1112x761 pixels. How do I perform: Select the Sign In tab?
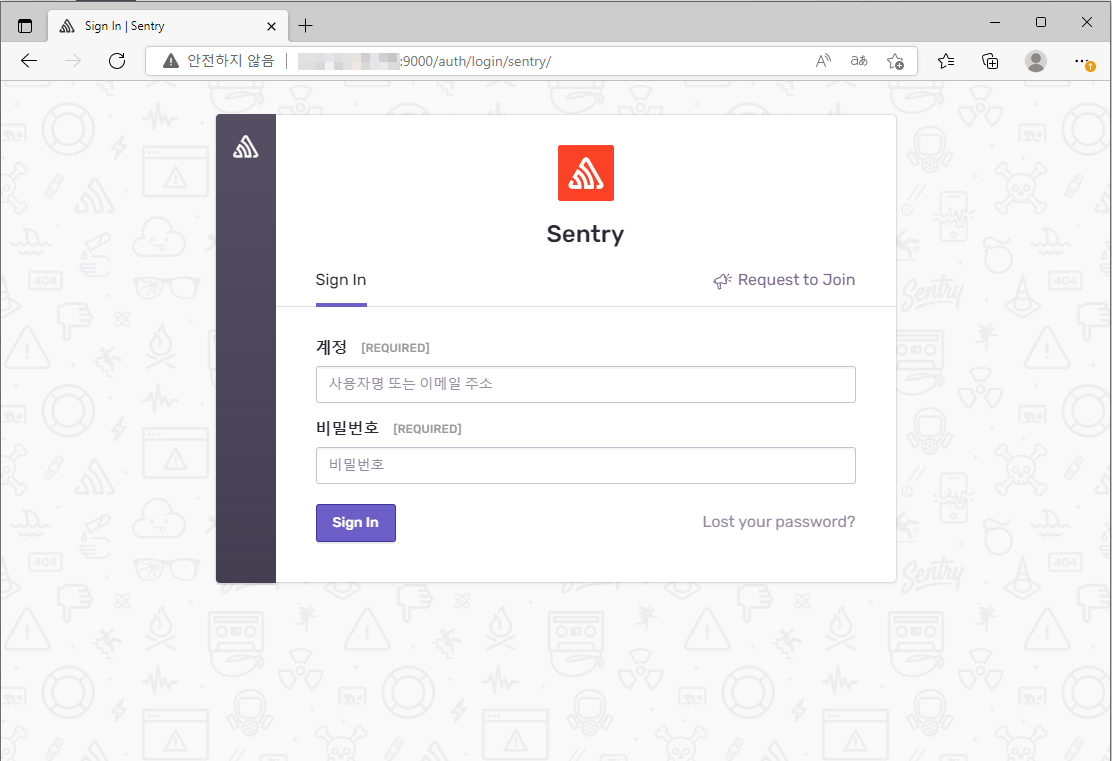341,280
